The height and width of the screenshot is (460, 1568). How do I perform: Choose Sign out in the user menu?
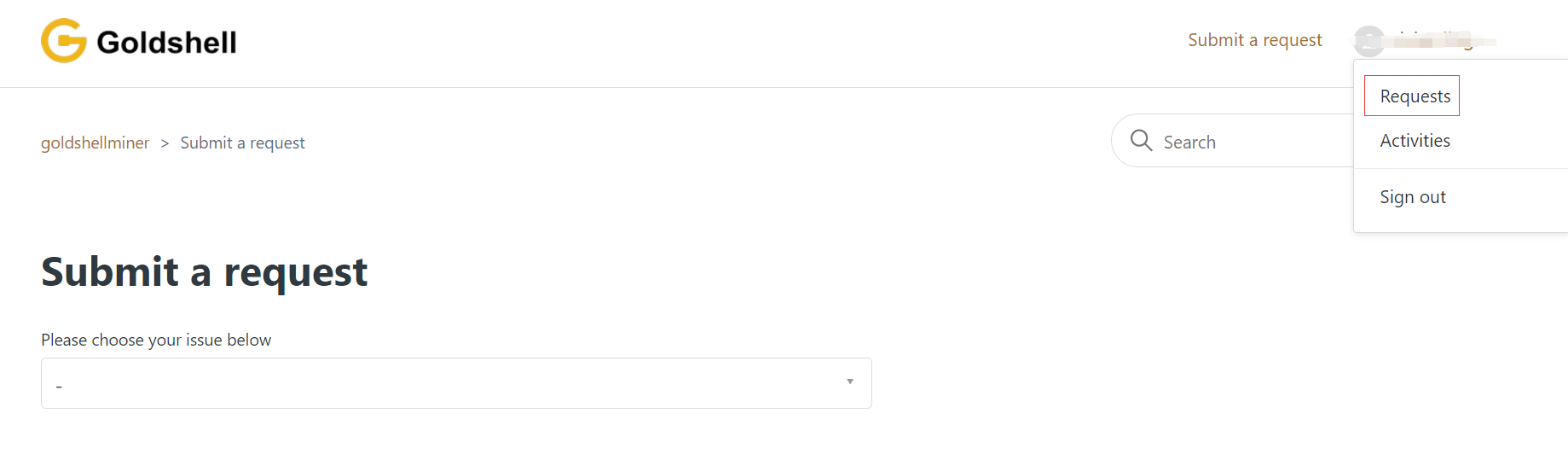[x=1413, y=197]
